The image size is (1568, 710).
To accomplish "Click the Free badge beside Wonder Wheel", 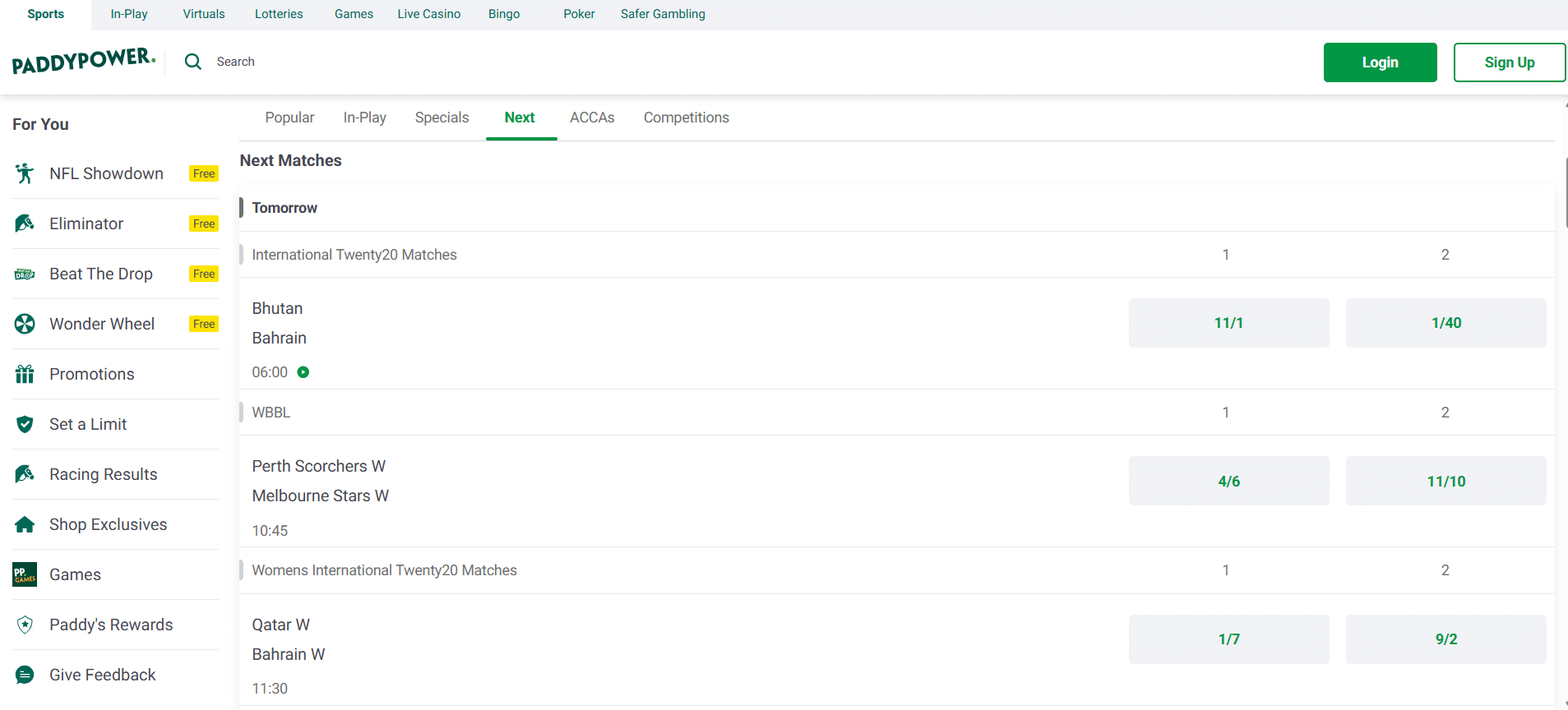I will (204, 324).
